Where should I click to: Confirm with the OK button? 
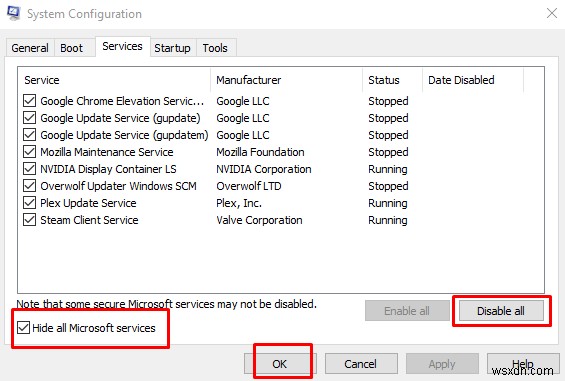280,364
